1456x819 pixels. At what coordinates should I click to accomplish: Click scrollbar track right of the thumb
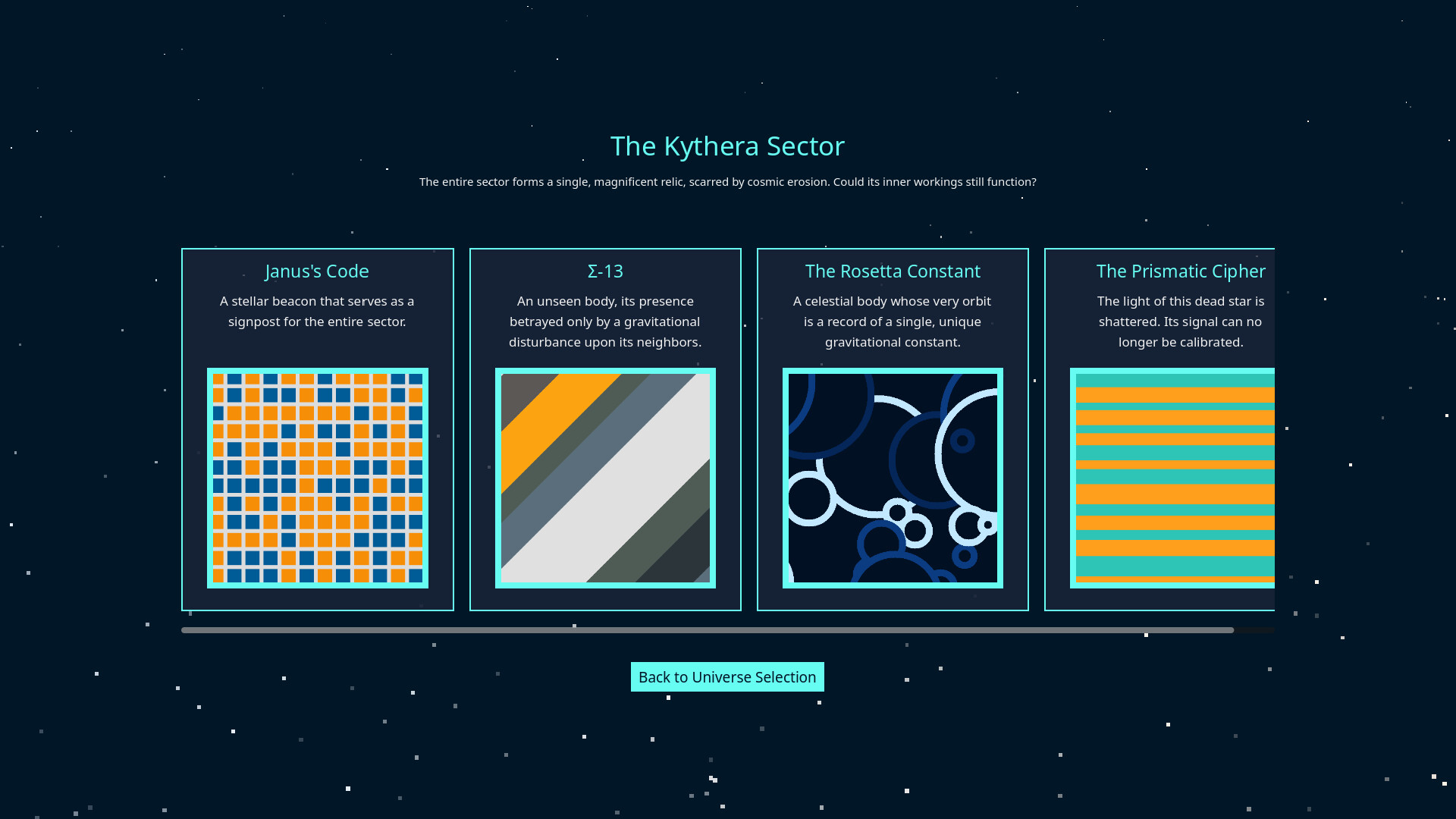(x=1255, y=630)
